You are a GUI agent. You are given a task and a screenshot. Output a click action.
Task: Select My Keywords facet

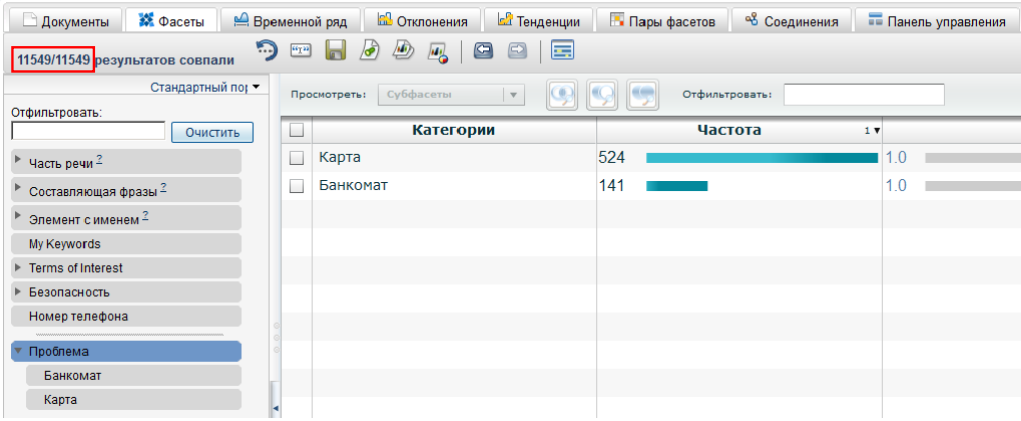(126, 244)
